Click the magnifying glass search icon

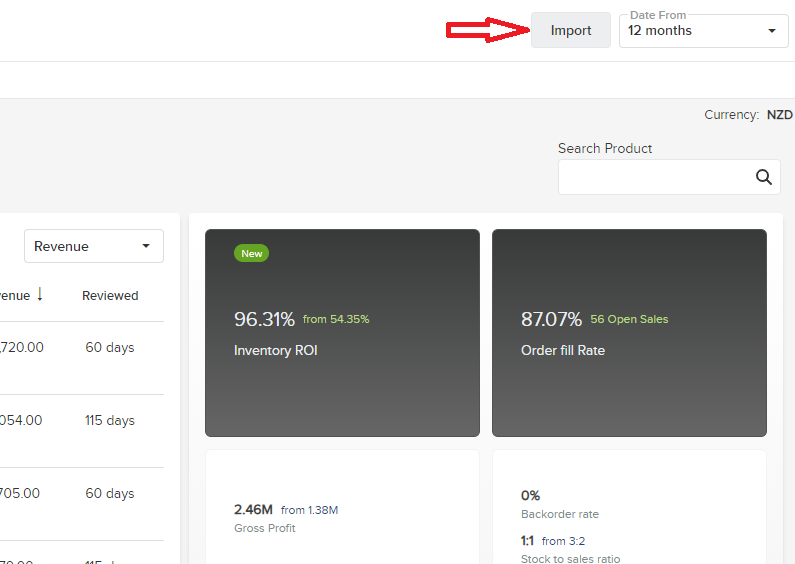coord(764,177)
